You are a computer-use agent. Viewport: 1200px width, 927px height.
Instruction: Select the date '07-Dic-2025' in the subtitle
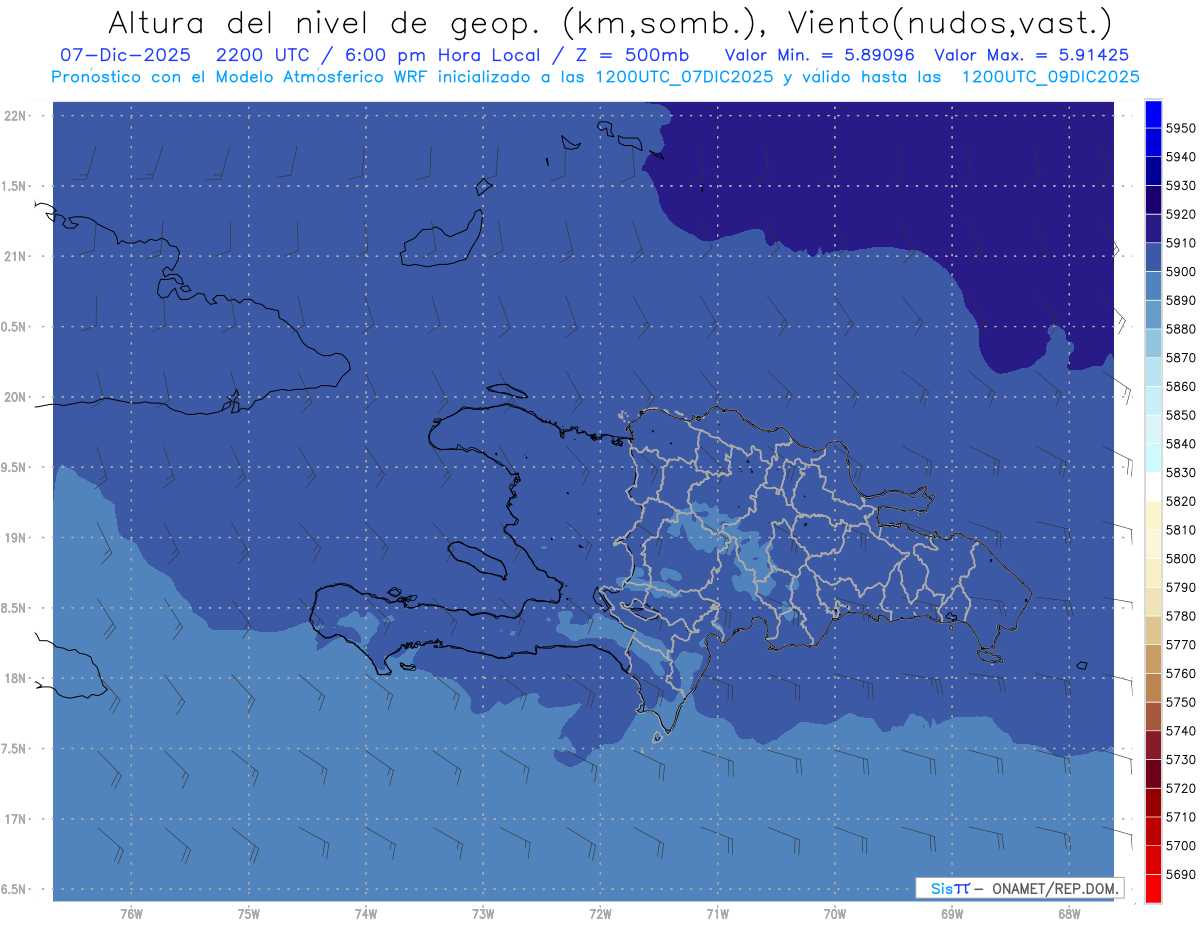coord(123,55)
